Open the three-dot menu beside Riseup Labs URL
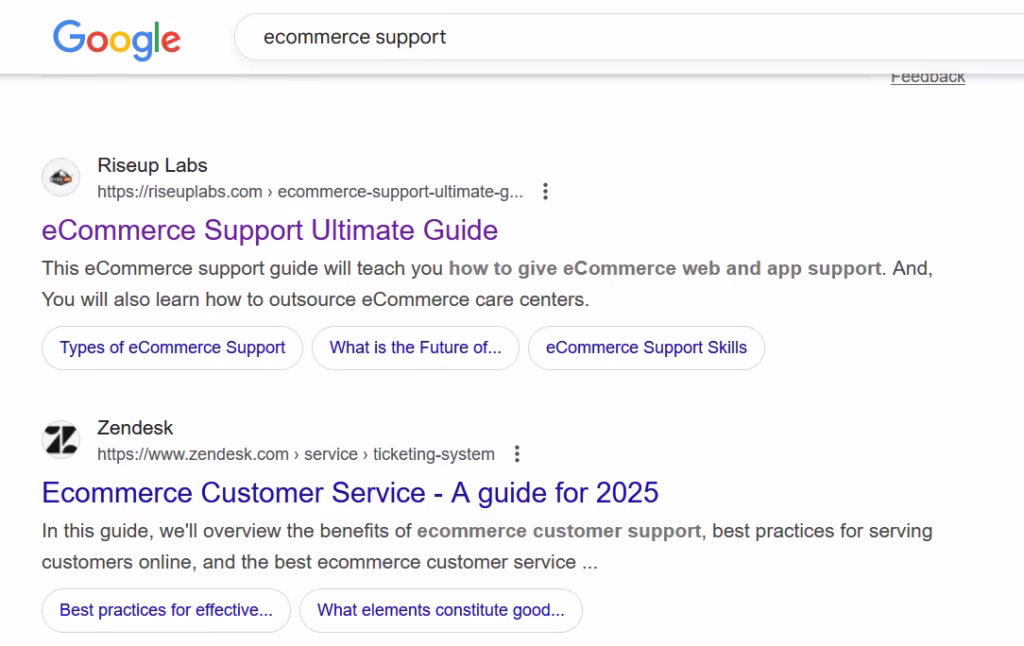The width and height of the screenshot is (1024, 646). coord(545,191)
